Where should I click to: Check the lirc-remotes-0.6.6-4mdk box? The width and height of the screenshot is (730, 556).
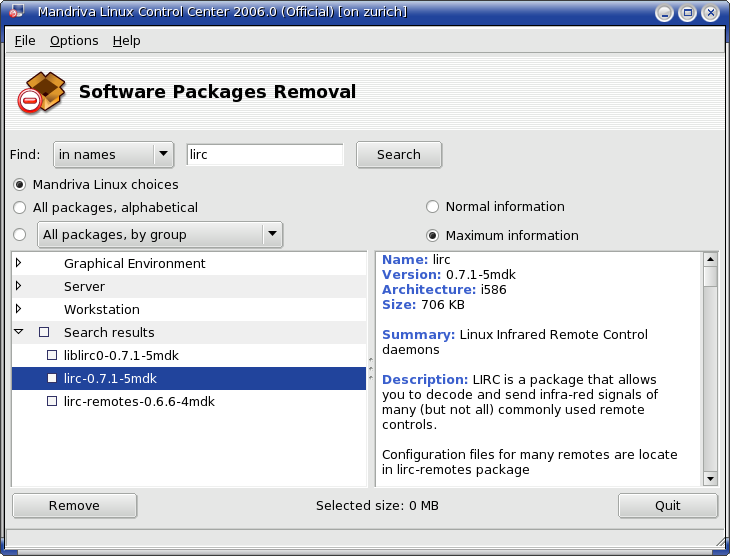pyautogui.click(x=52, y=401)
